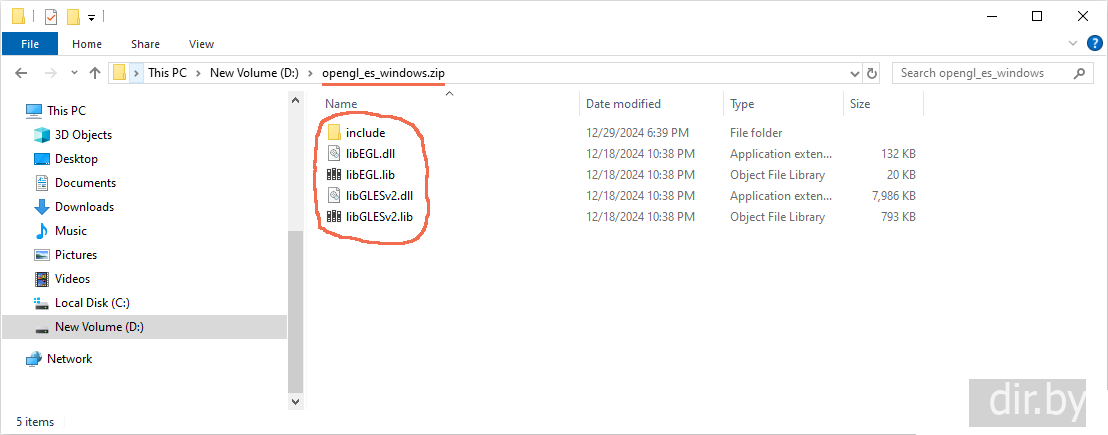Sort by the Date modified column header
The height and width of the screenshot is (435, 1108).
[623, 104]
